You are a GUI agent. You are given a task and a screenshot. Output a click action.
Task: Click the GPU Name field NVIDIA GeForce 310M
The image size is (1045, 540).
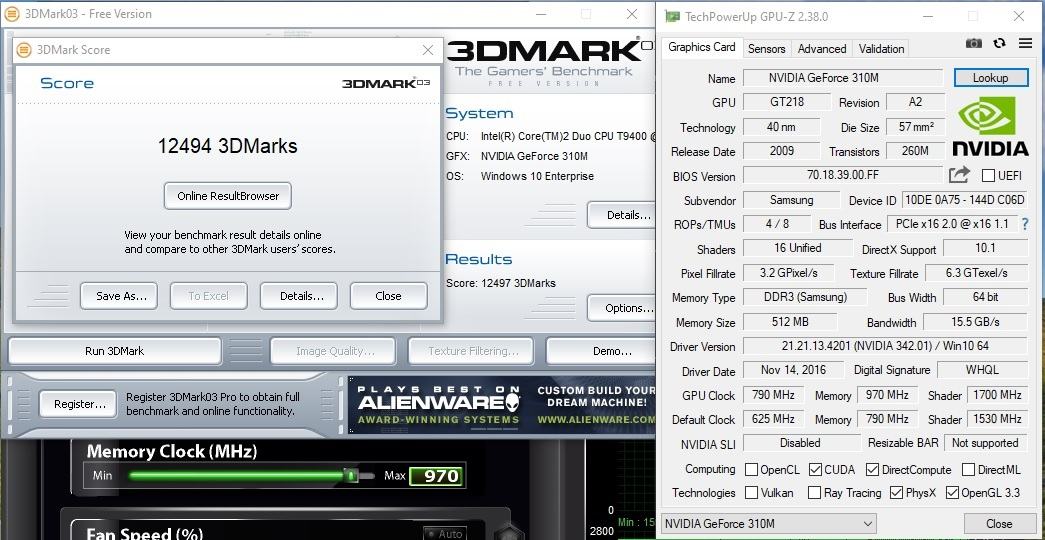(843, 78)
